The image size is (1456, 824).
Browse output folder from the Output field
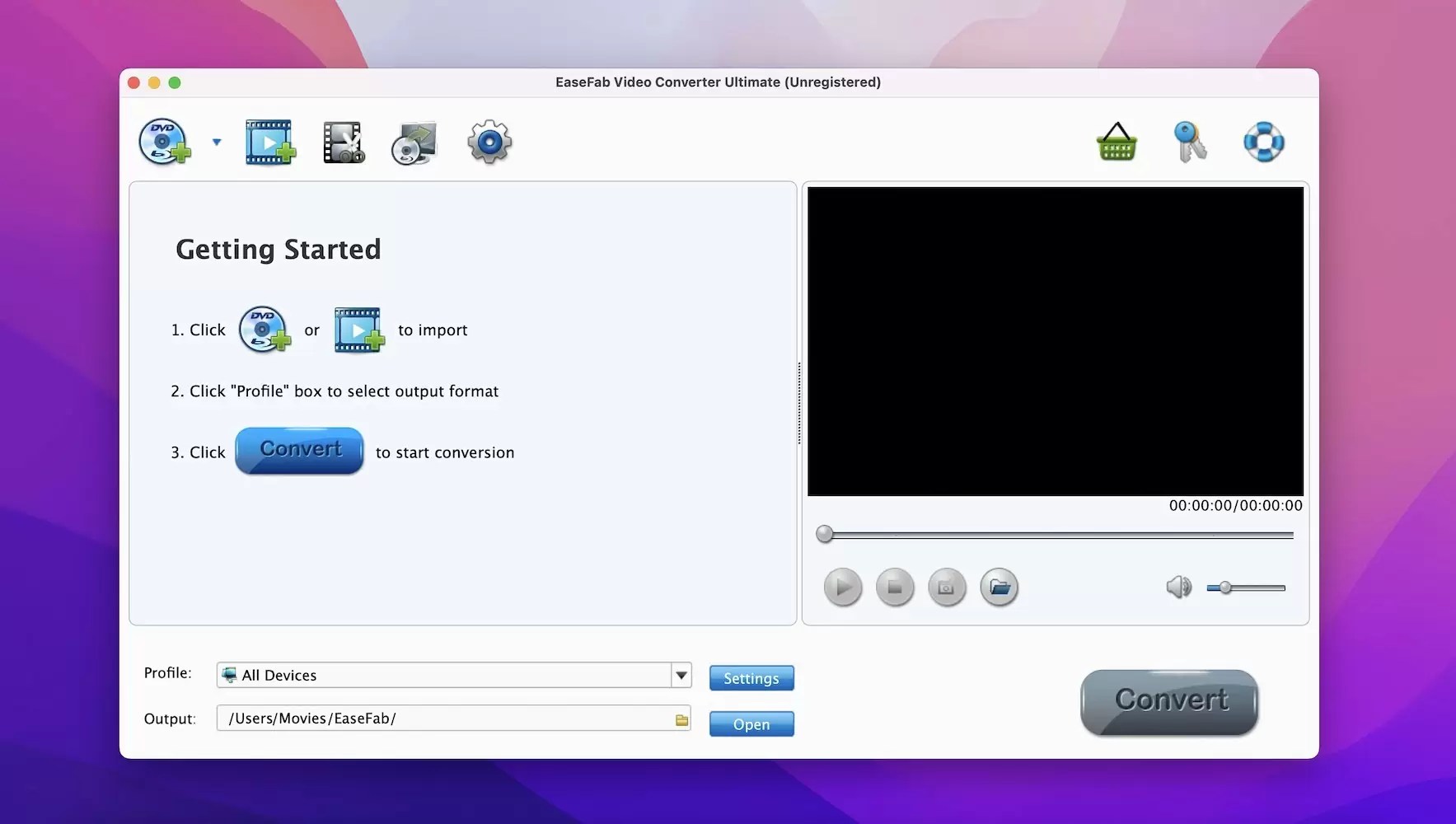[681, 718]
